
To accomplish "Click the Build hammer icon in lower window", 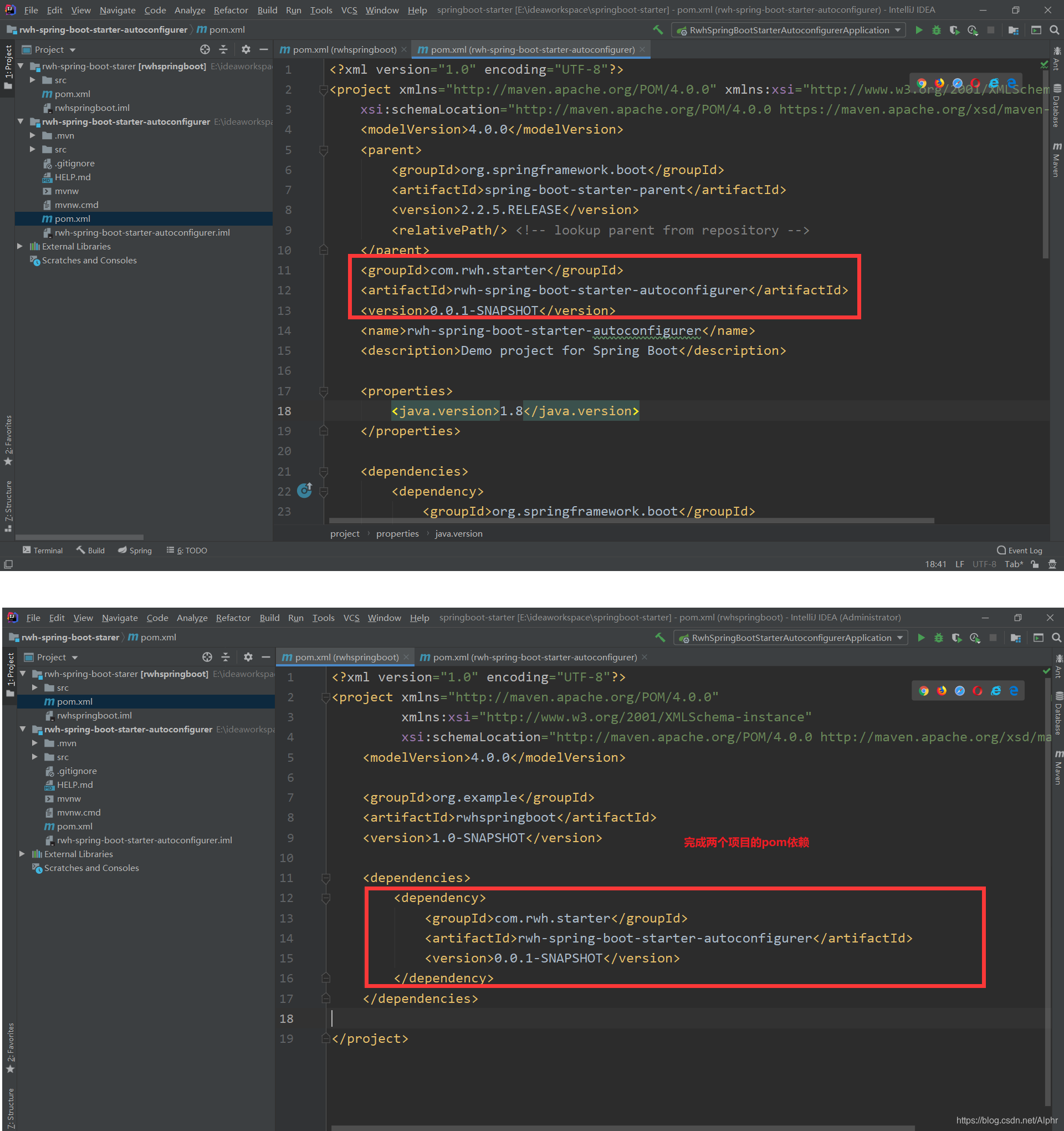I will (661, 638).
